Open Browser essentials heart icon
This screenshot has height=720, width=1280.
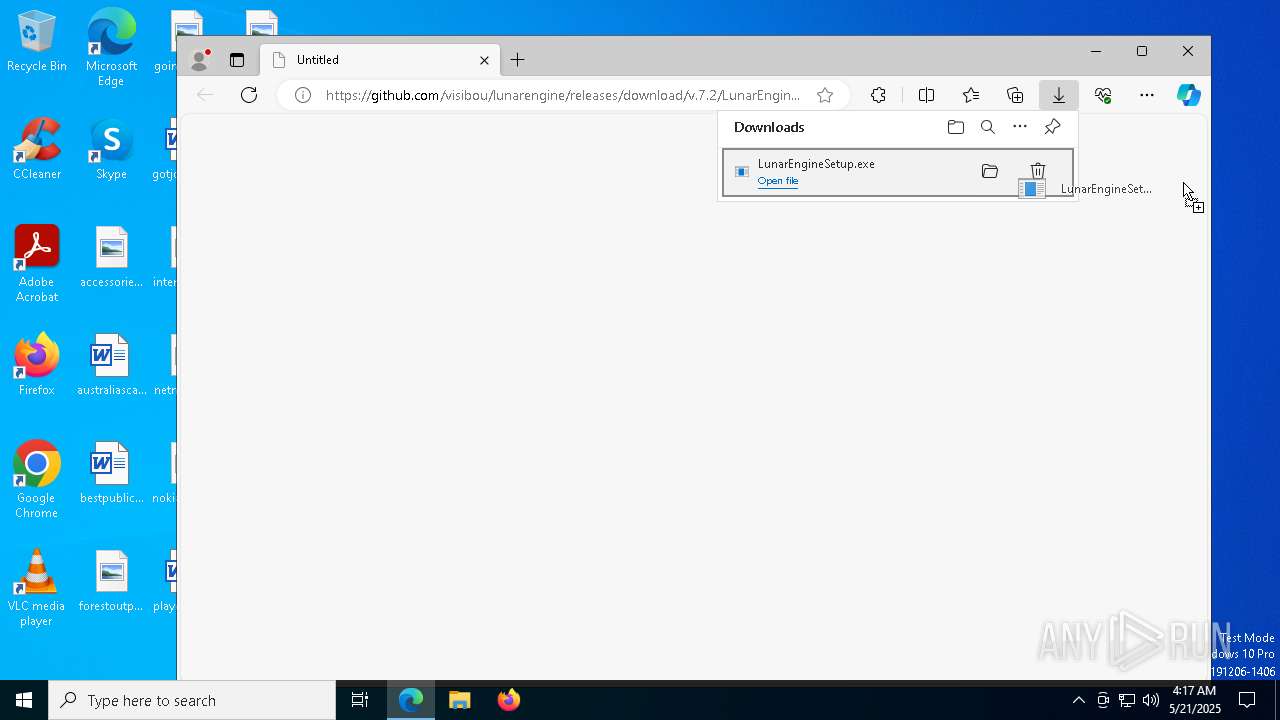click(x=1103, y=95)
